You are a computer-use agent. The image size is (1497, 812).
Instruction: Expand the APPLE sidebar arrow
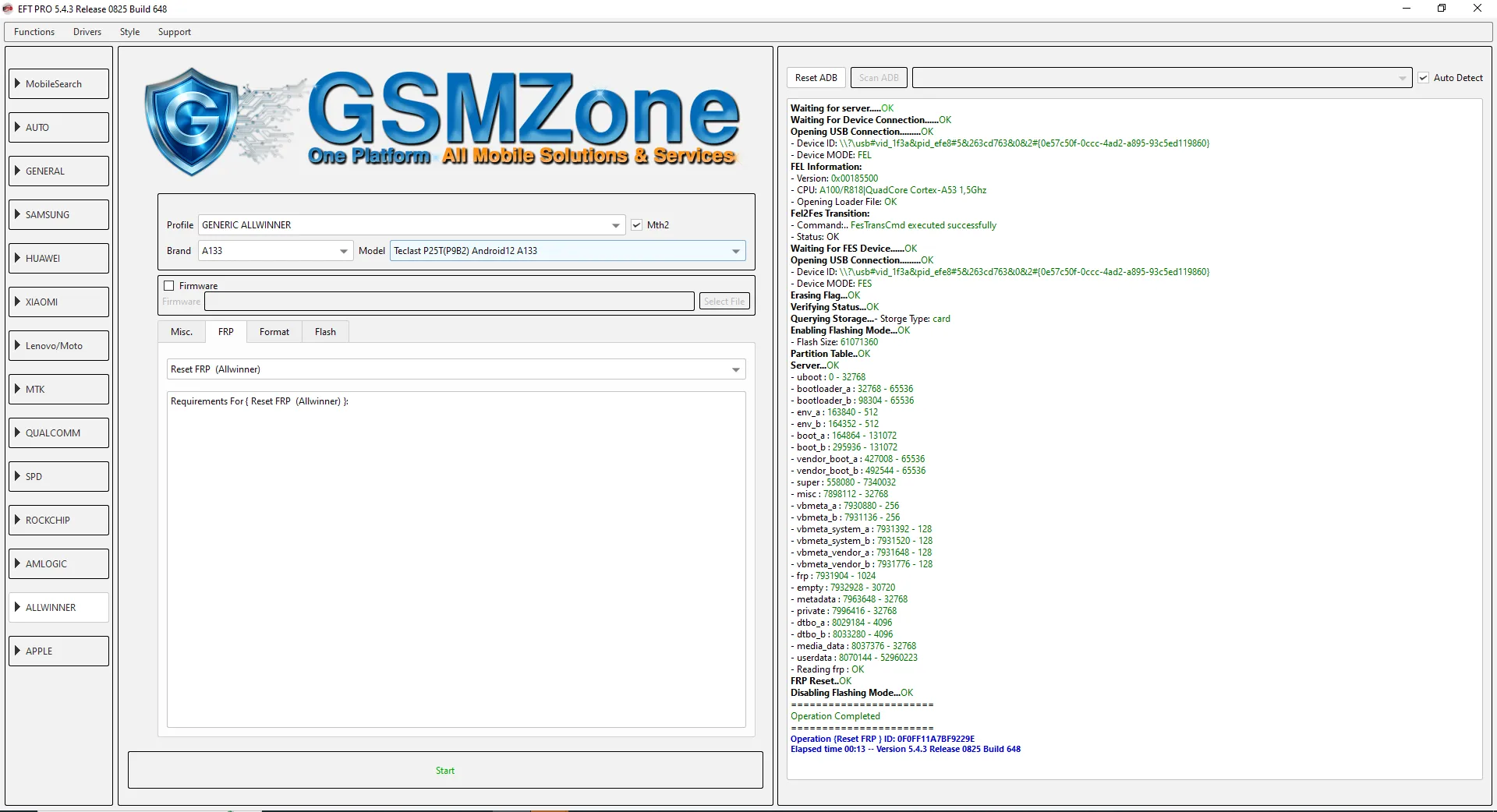(x=17, y=651)
